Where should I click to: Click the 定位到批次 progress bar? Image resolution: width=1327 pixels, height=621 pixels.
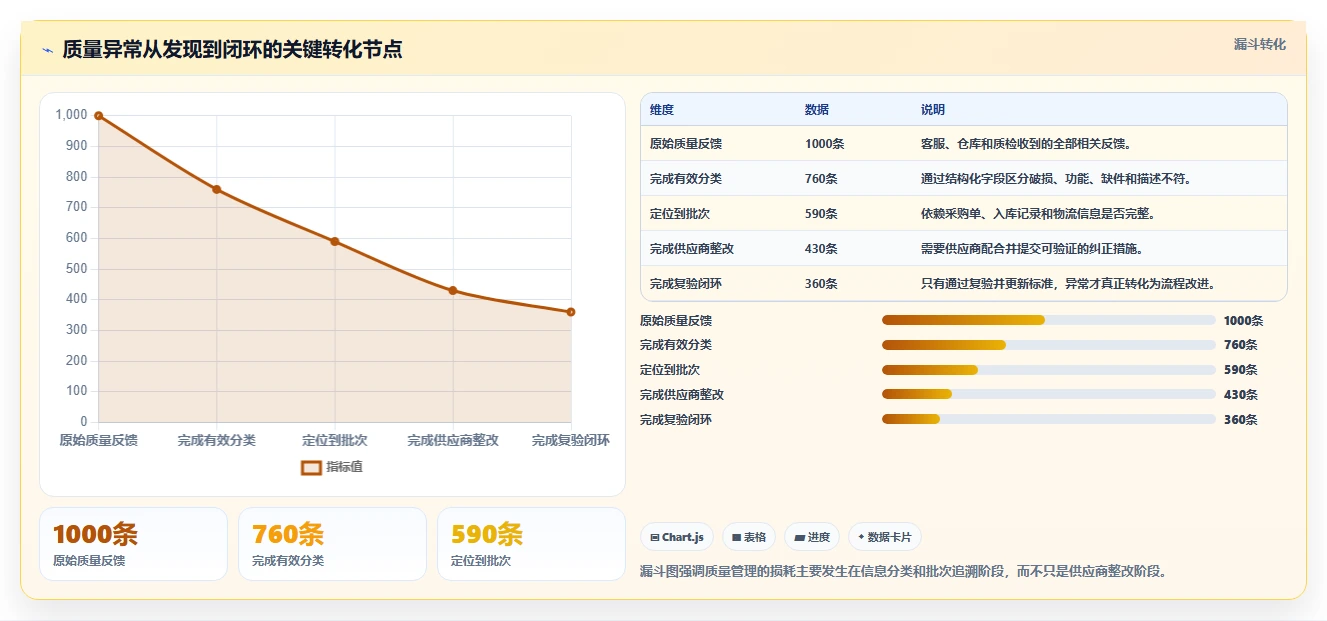coord(1048,370)
